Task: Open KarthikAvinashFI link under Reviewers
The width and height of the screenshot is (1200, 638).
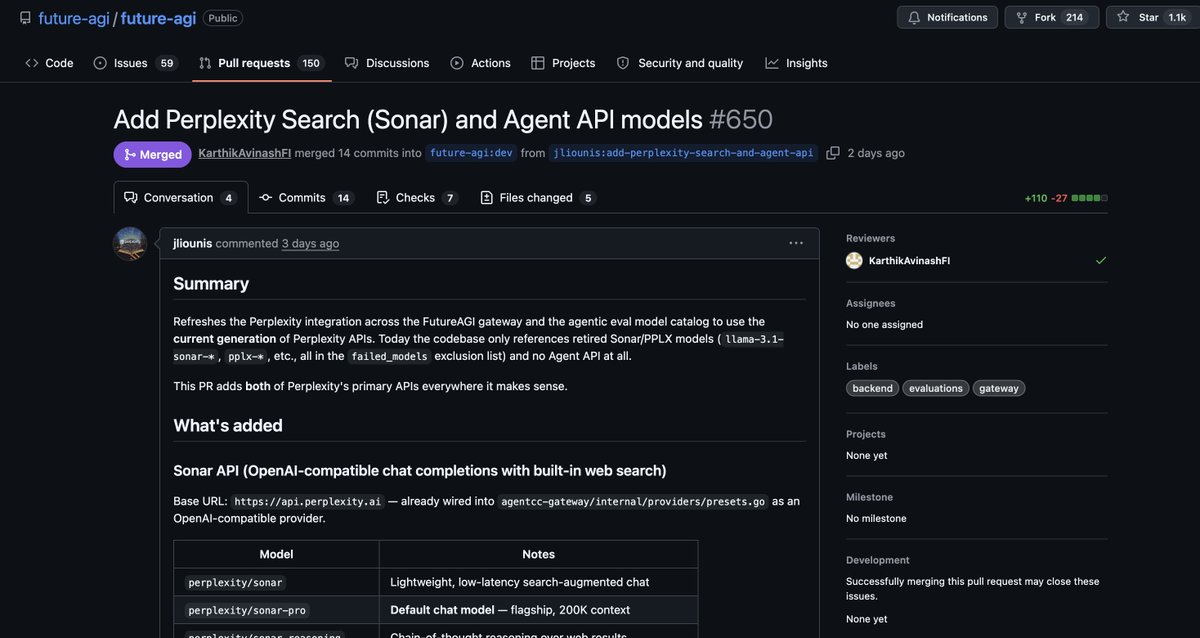Action: tap(909, 260)
